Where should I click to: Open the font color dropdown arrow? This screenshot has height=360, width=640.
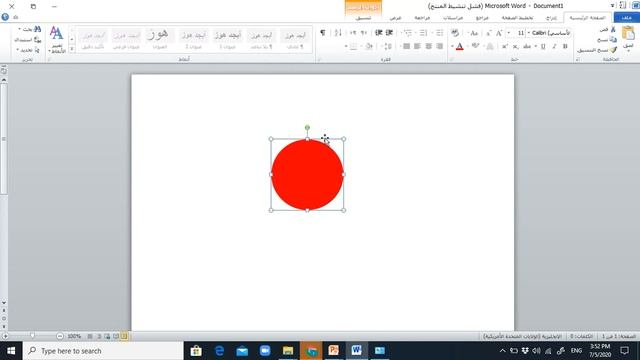click(452, 47)
